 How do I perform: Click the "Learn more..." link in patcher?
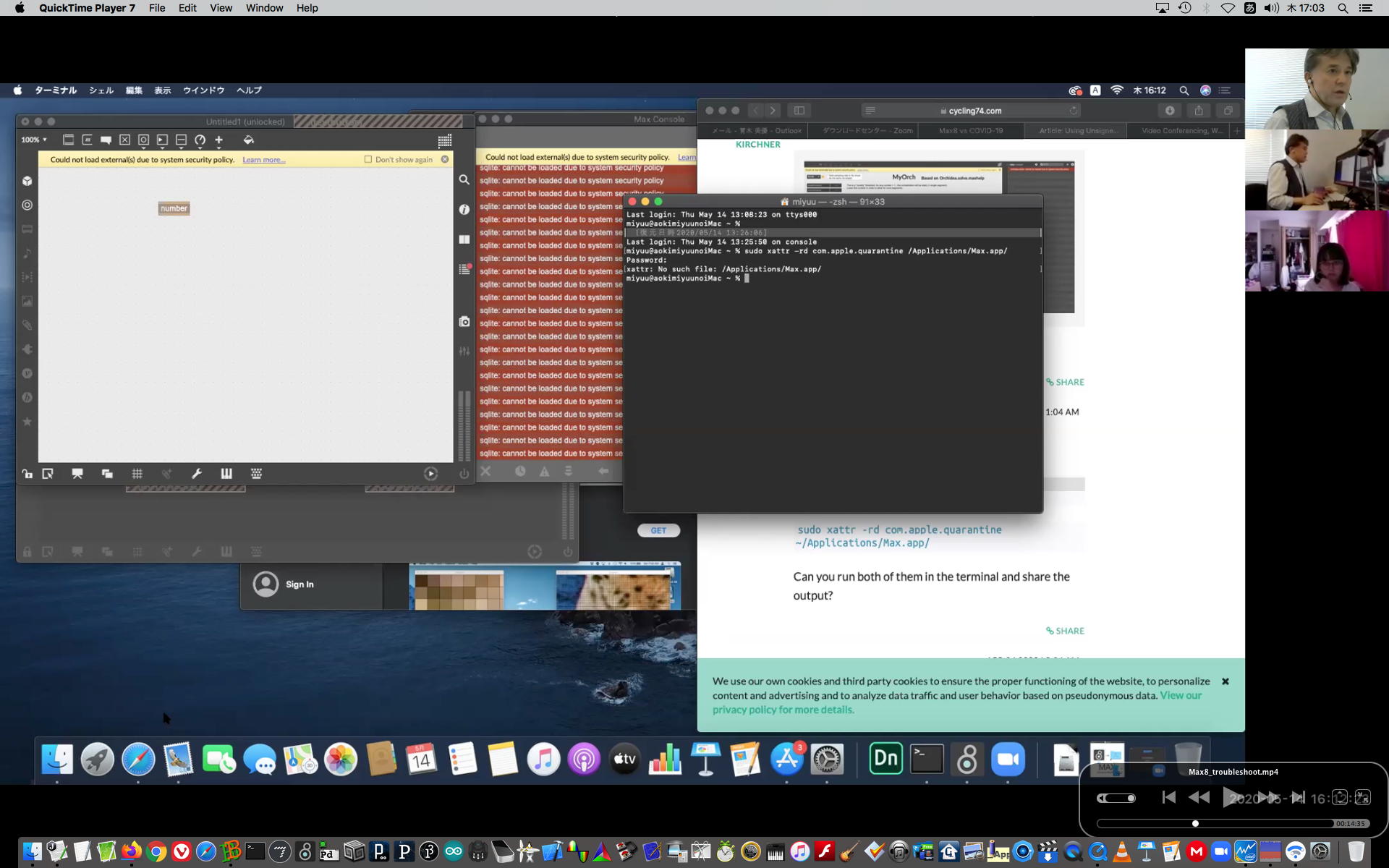[263, 159]
